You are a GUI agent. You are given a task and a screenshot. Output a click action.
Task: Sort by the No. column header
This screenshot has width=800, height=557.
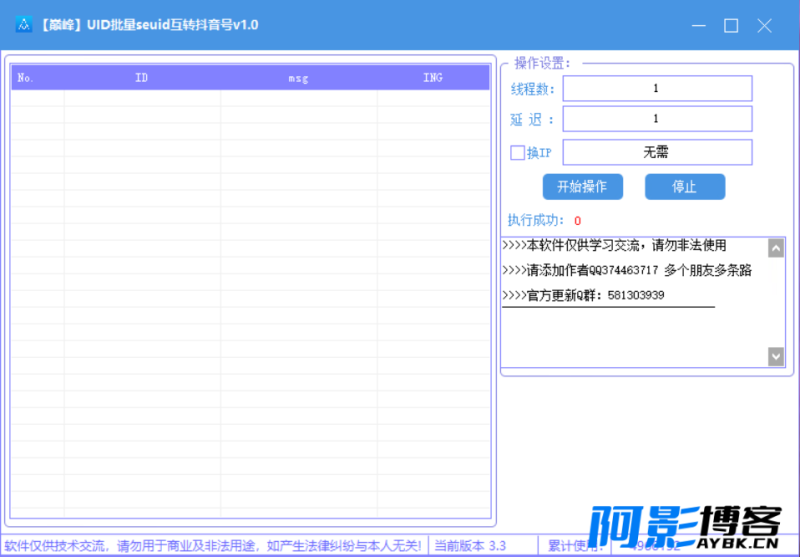pyautogui.click(x=26, y=78)
